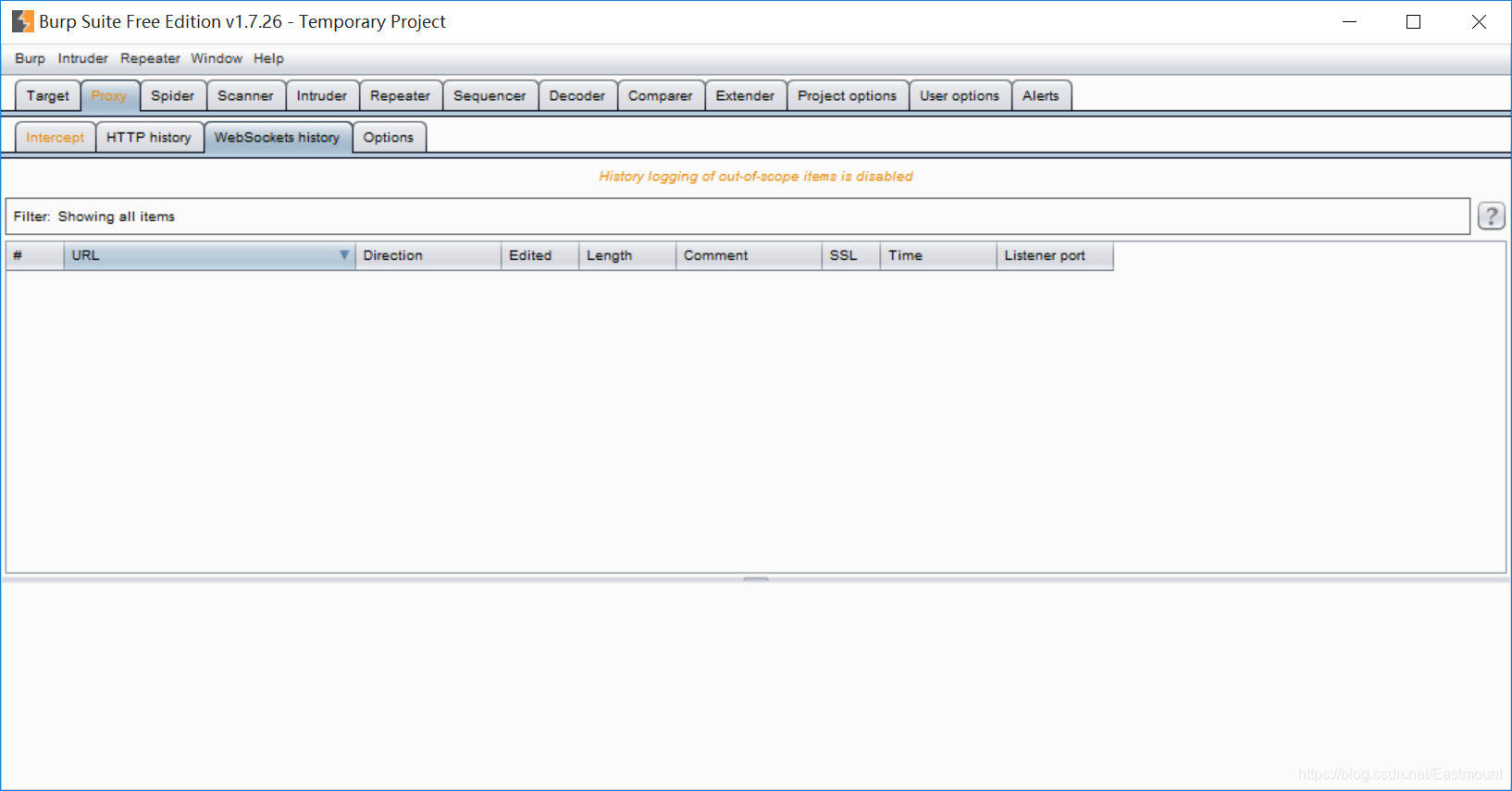Sort by the Comment column header
This screenshot has width=1512, height=791.
[749, 255]
